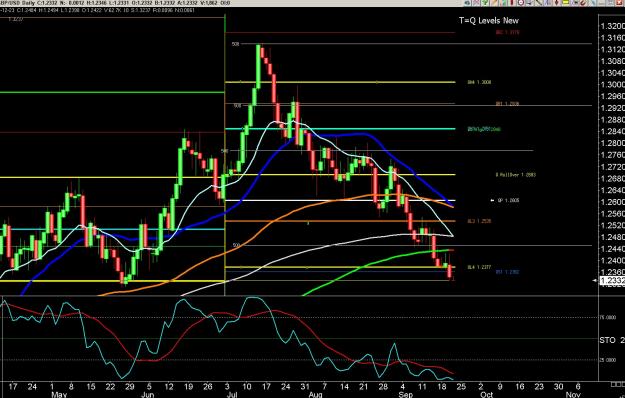Click the 1.3000 value on price scale
This screenshot has height=398, width=625.
click(613, 84)
